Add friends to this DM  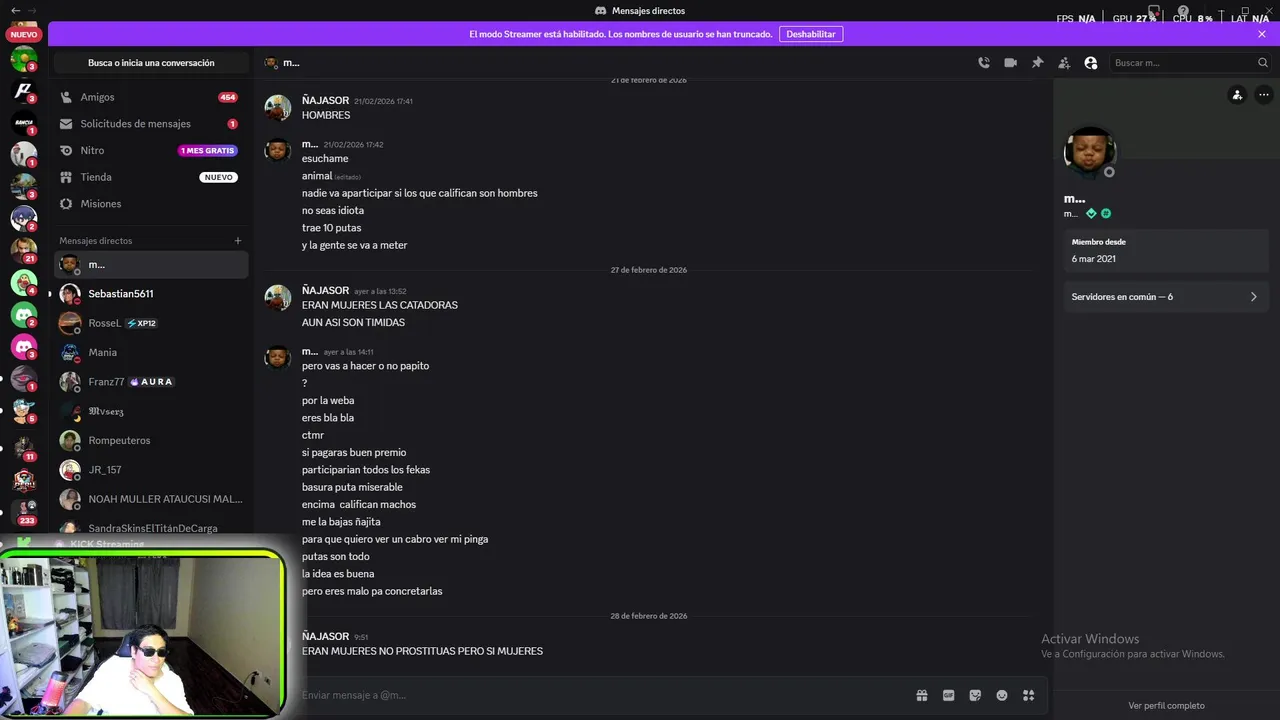1064,63
